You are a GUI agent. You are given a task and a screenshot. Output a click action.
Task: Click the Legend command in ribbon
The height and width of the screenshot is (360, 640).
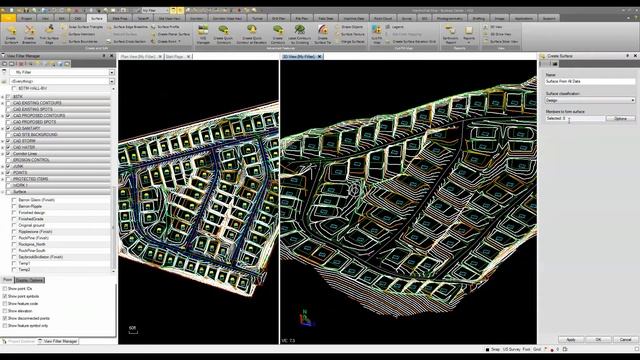394,27
